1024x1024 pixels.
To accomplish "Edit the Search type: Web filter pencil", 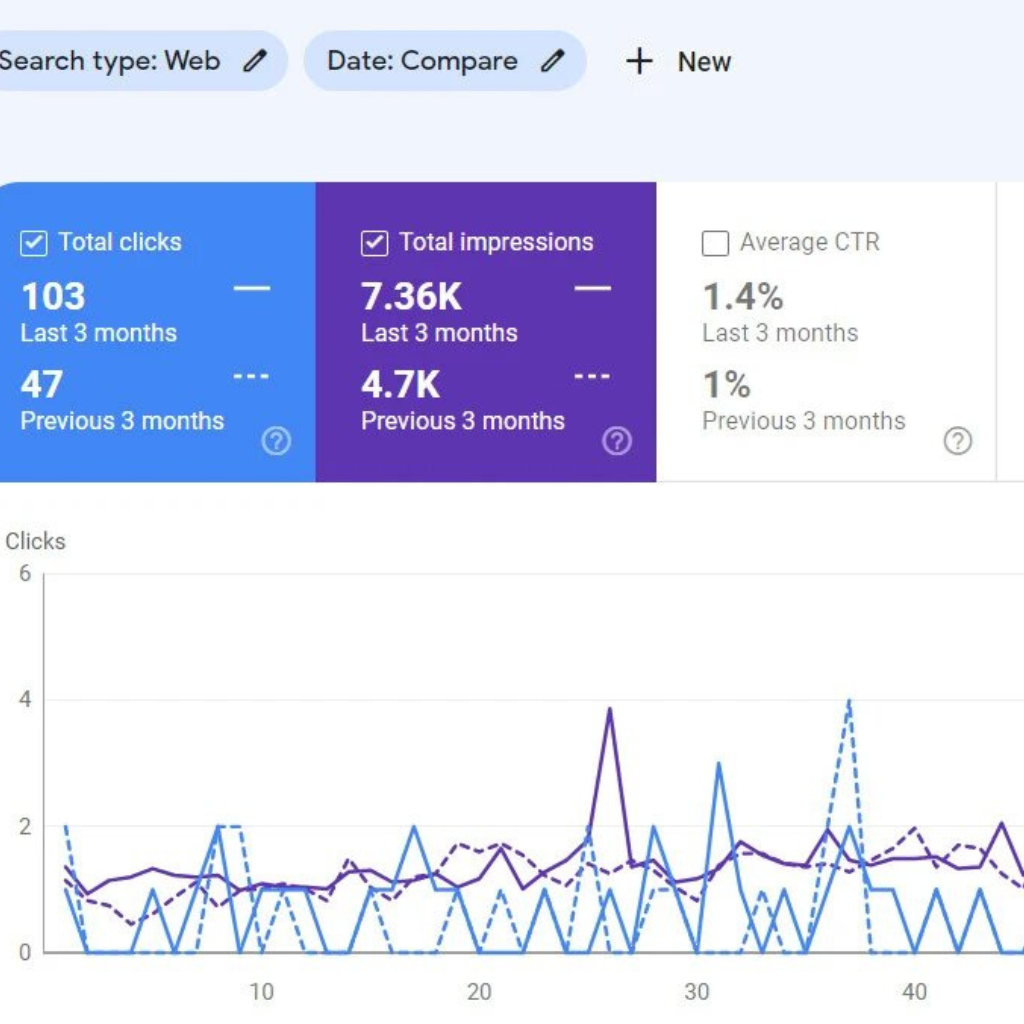I will [255, 61].
